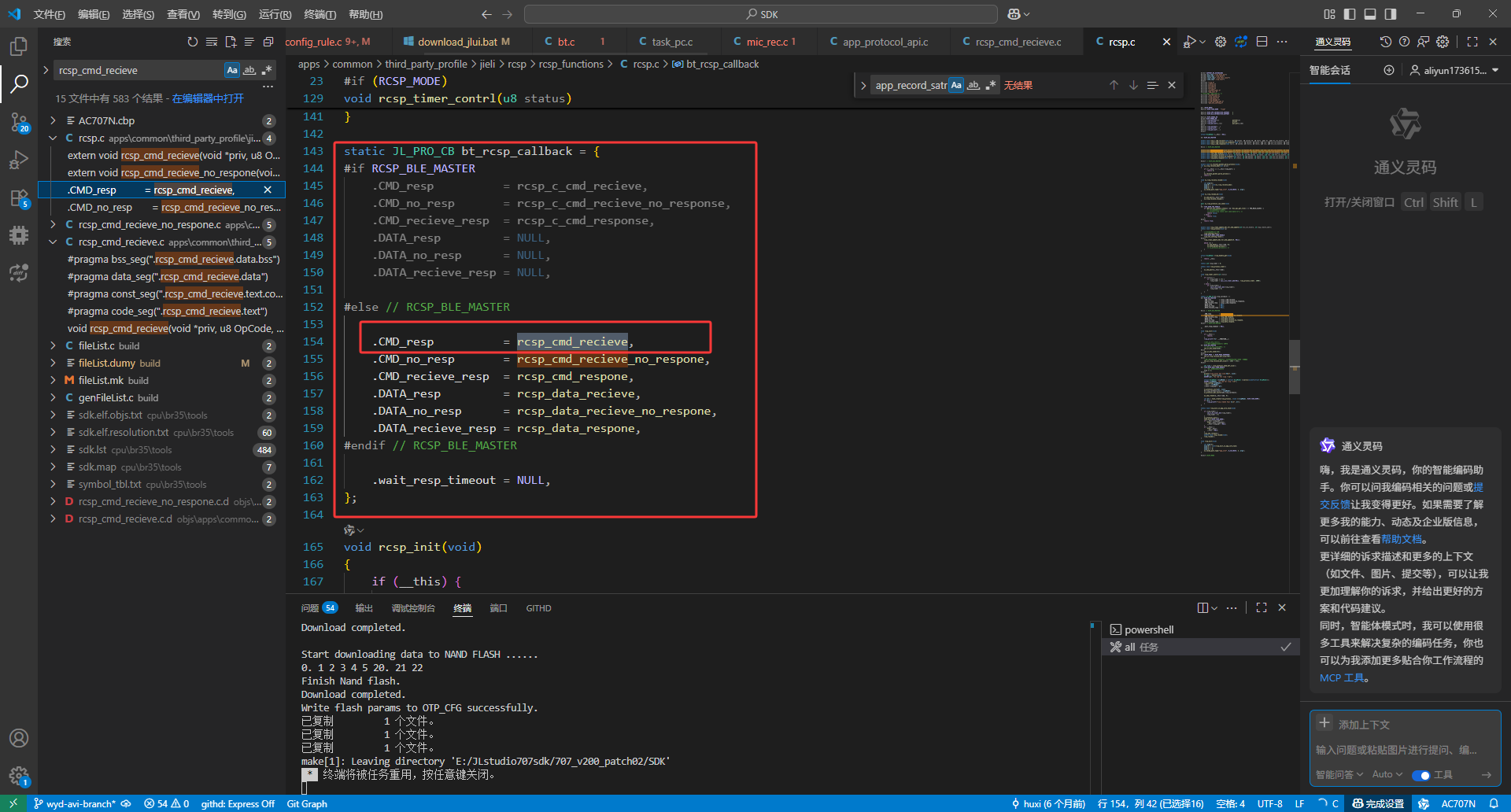Viewport: 1511px width, 812px height.
Task: Toggle whole word match in search sidebar
Action: [249, 70]
